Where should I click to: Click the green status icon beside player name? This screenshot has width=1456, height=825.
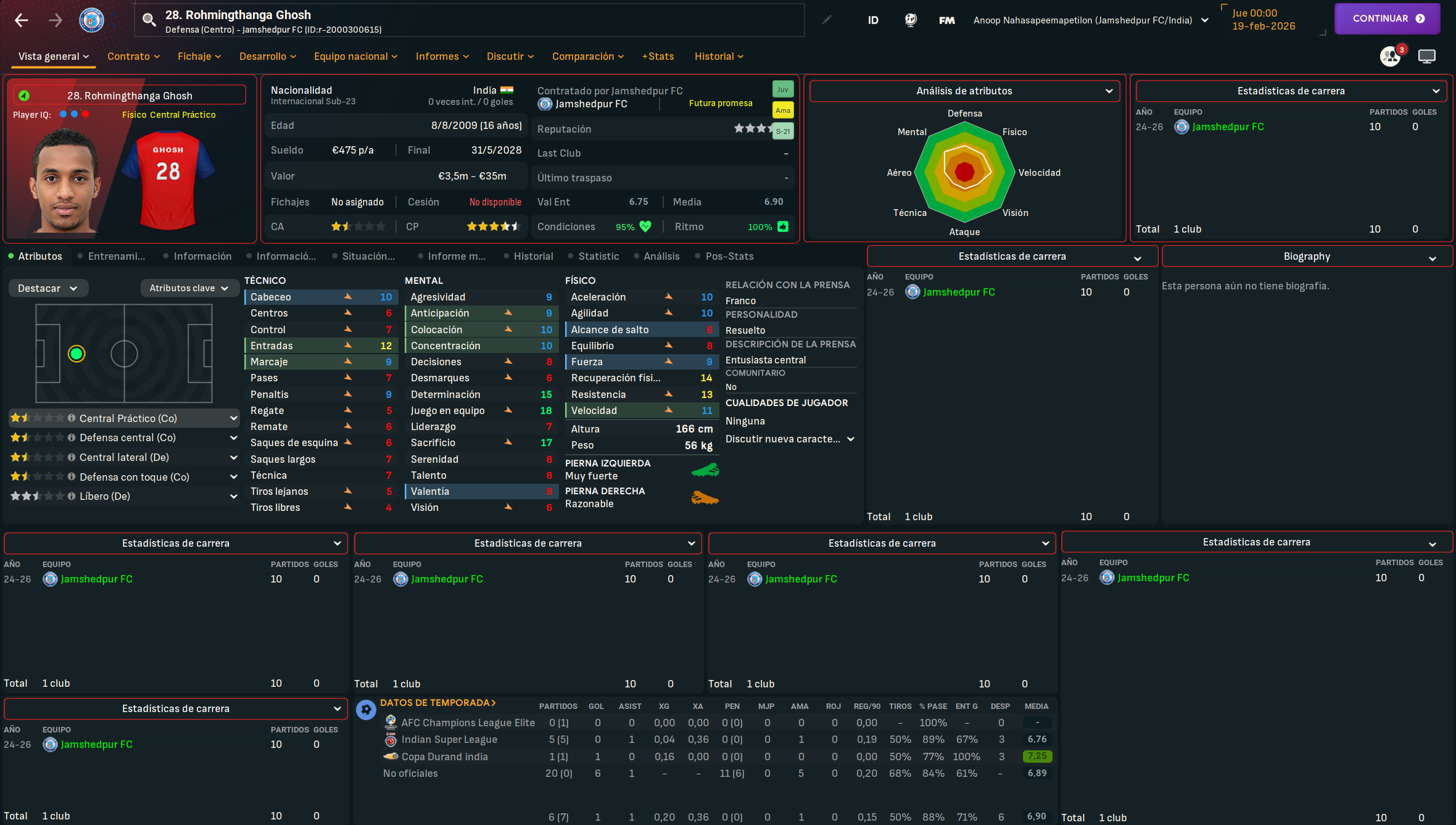[x=24, y=96]
